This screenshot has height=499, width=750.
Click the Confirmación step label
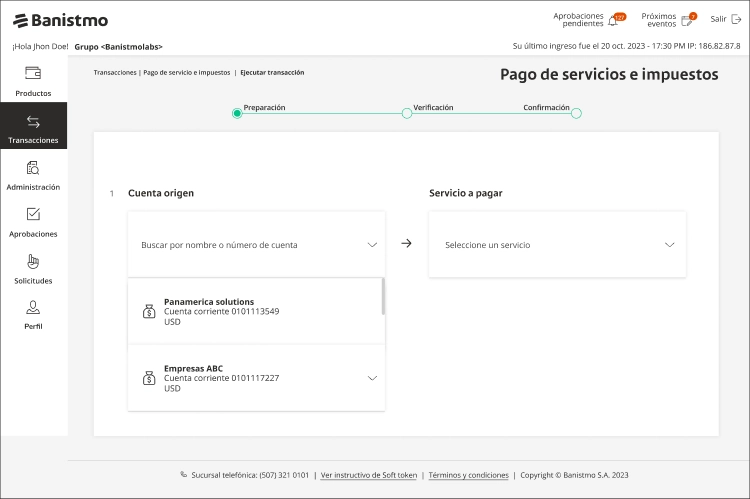click(x=546, y=108)
